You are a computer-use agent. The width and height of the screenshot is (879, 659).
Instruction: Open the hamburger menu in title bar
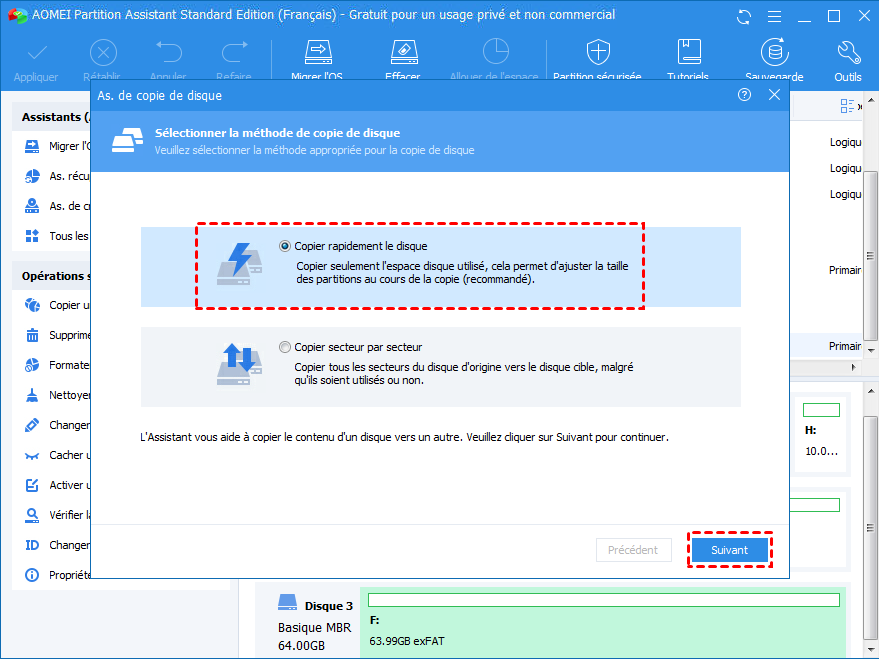click(x=774, y=17)
